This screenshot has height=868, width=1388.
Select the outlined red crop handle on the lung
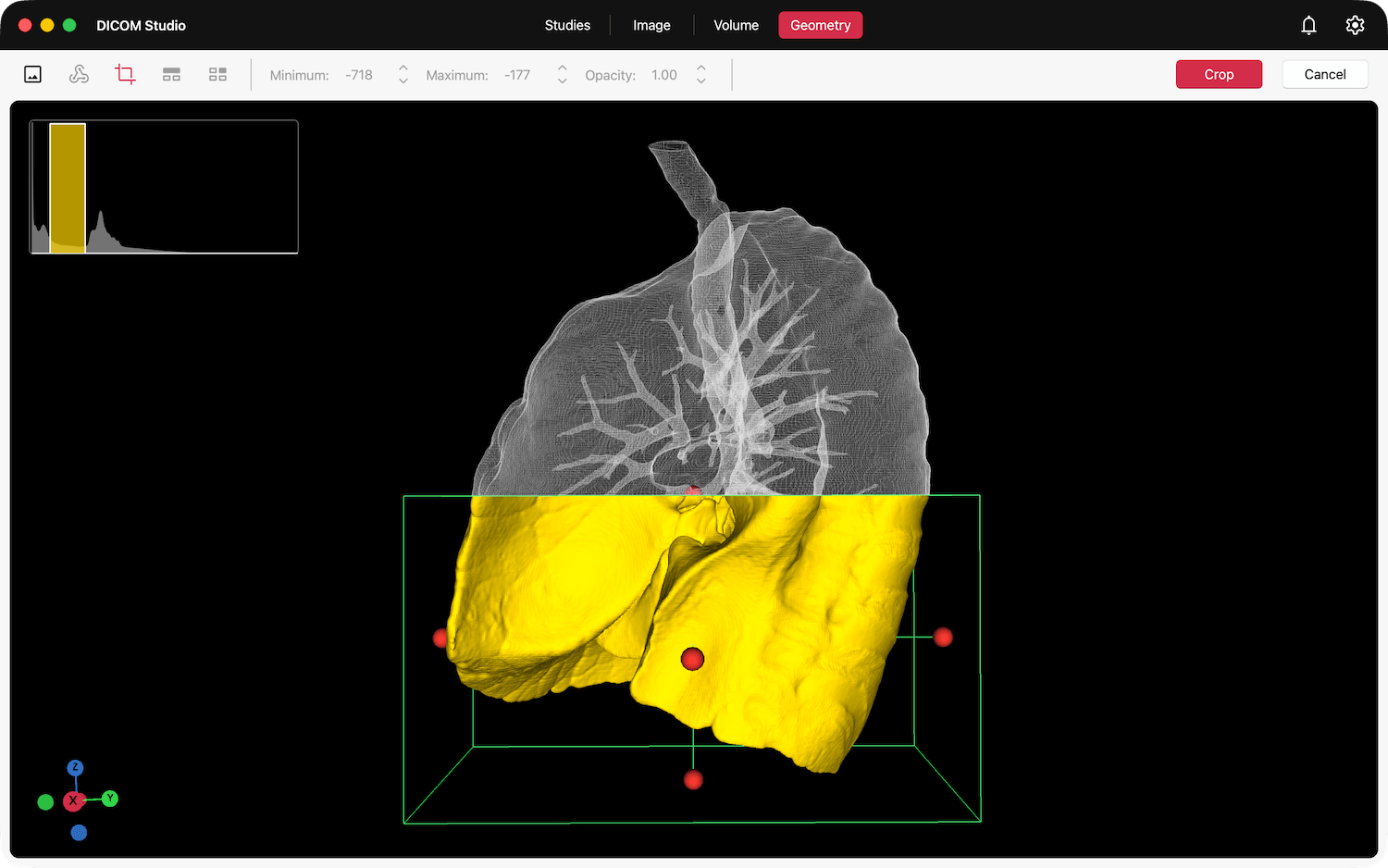coord(692,659)
